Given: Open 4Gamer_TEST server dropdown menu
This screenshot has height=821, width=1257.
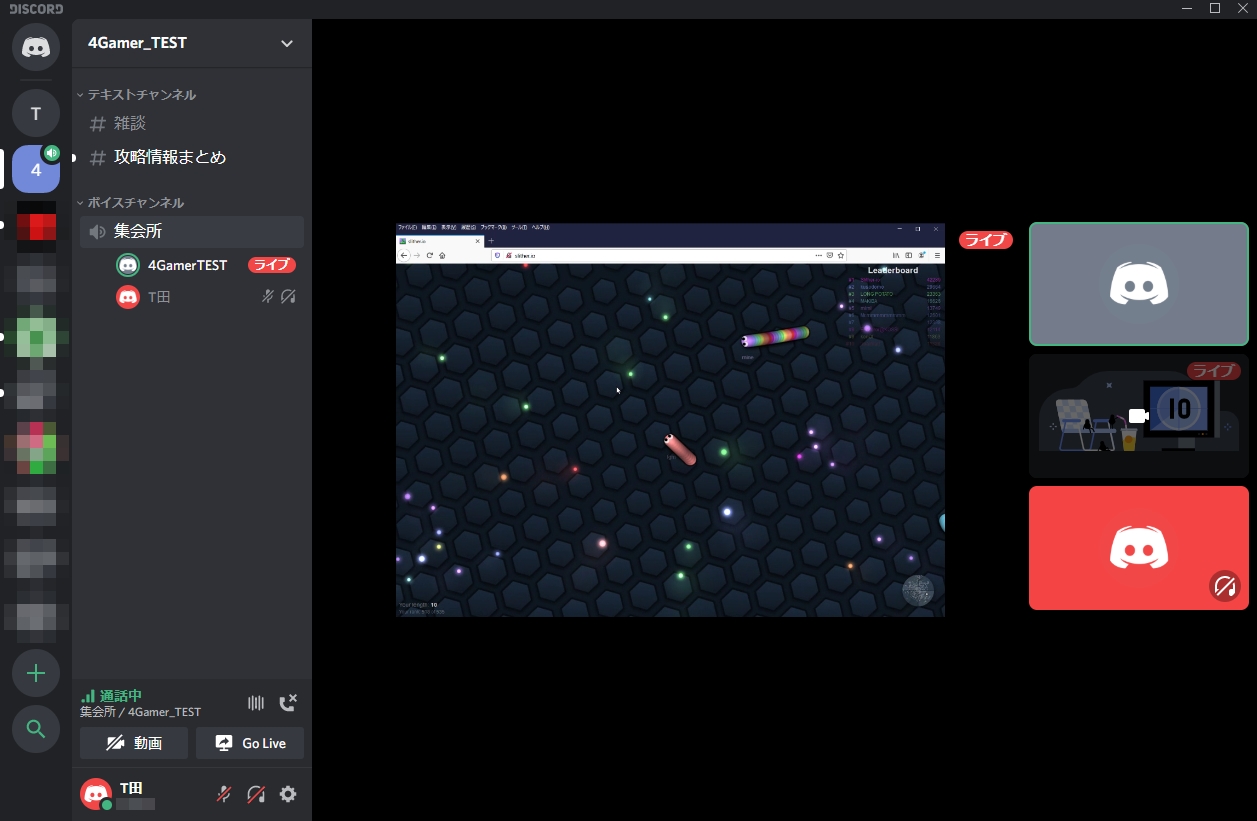Looking at the screenshot, I should [x=287, y=43].
